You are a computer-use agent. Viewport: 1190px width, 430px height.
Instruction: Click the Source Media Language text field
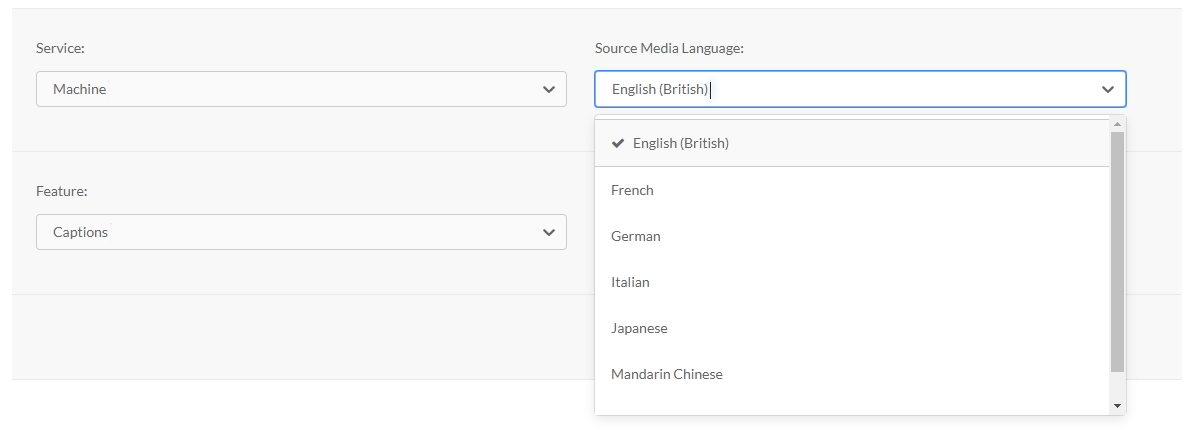tap(840, 89)
